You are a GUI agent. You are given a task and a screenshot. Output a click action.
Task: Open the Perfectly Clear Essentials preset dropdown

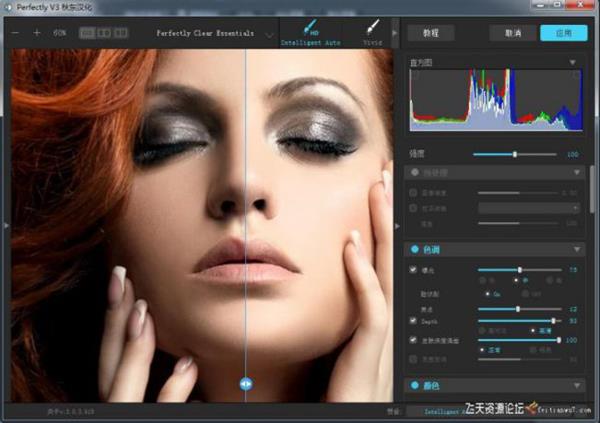(270, 34)
